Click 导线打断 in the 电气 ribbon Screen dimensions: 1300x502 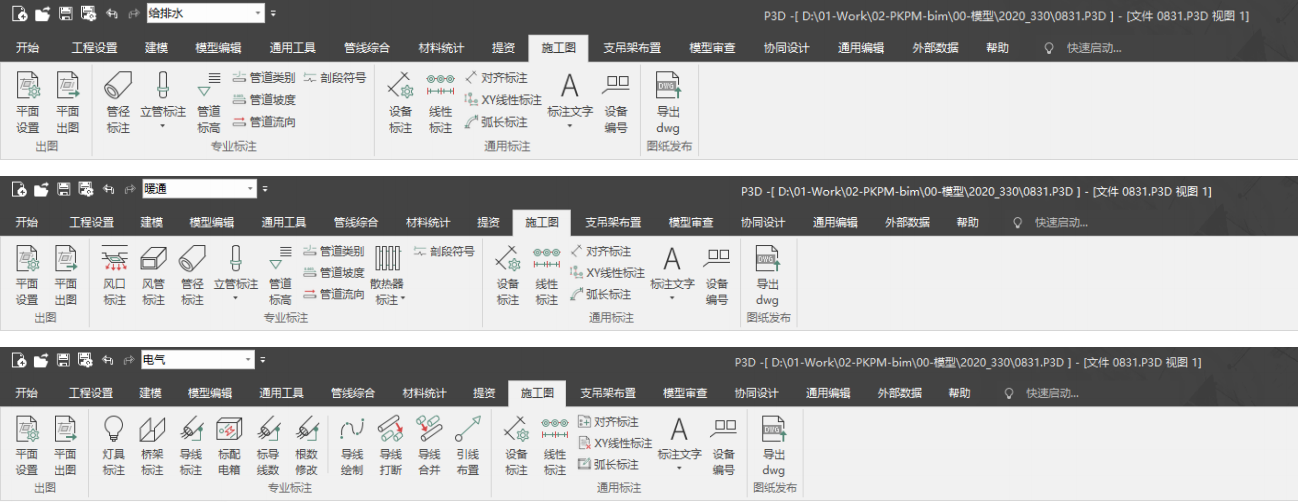pos(390,446)
